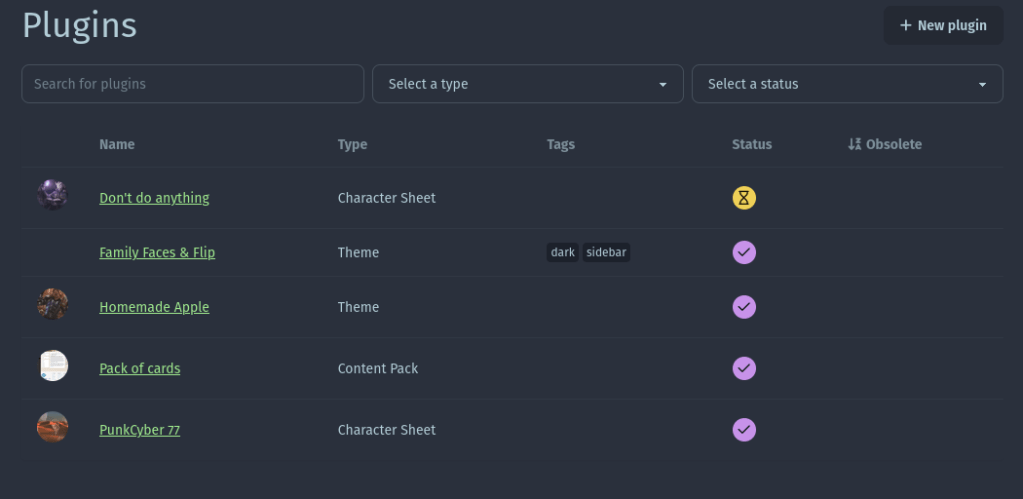Viewport: 1023px width, 499px height.
Task: Click the New plugin button
Action: (x=943, y=25)
